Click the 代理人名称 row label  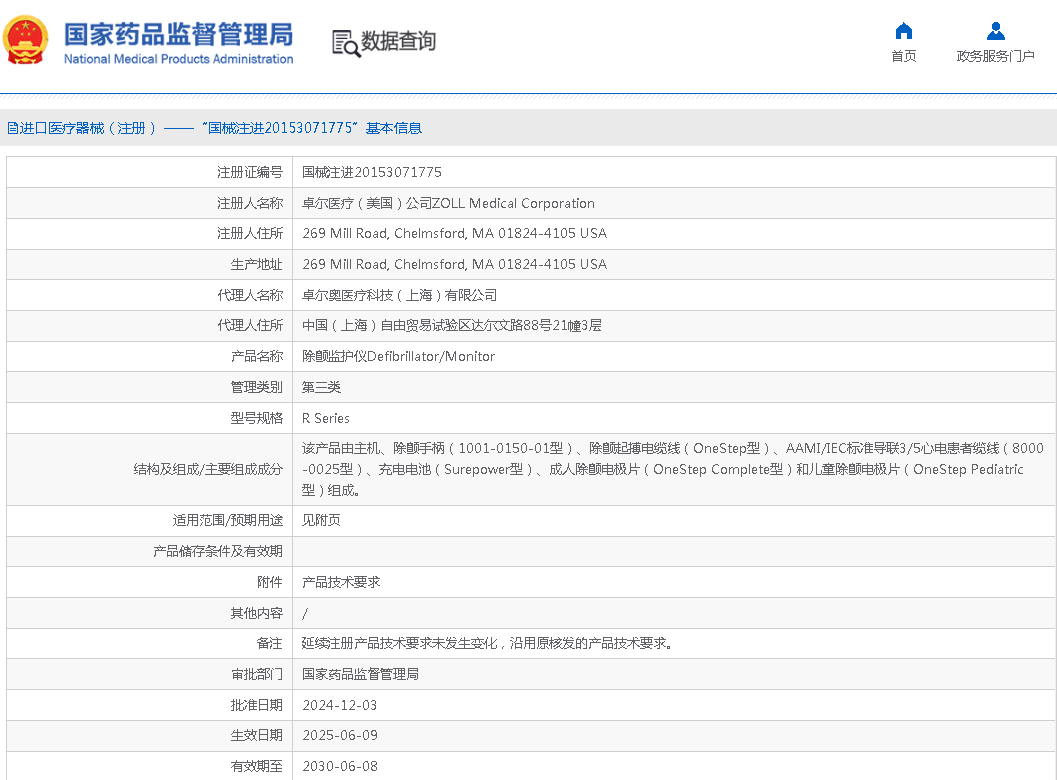pos(249,295)
